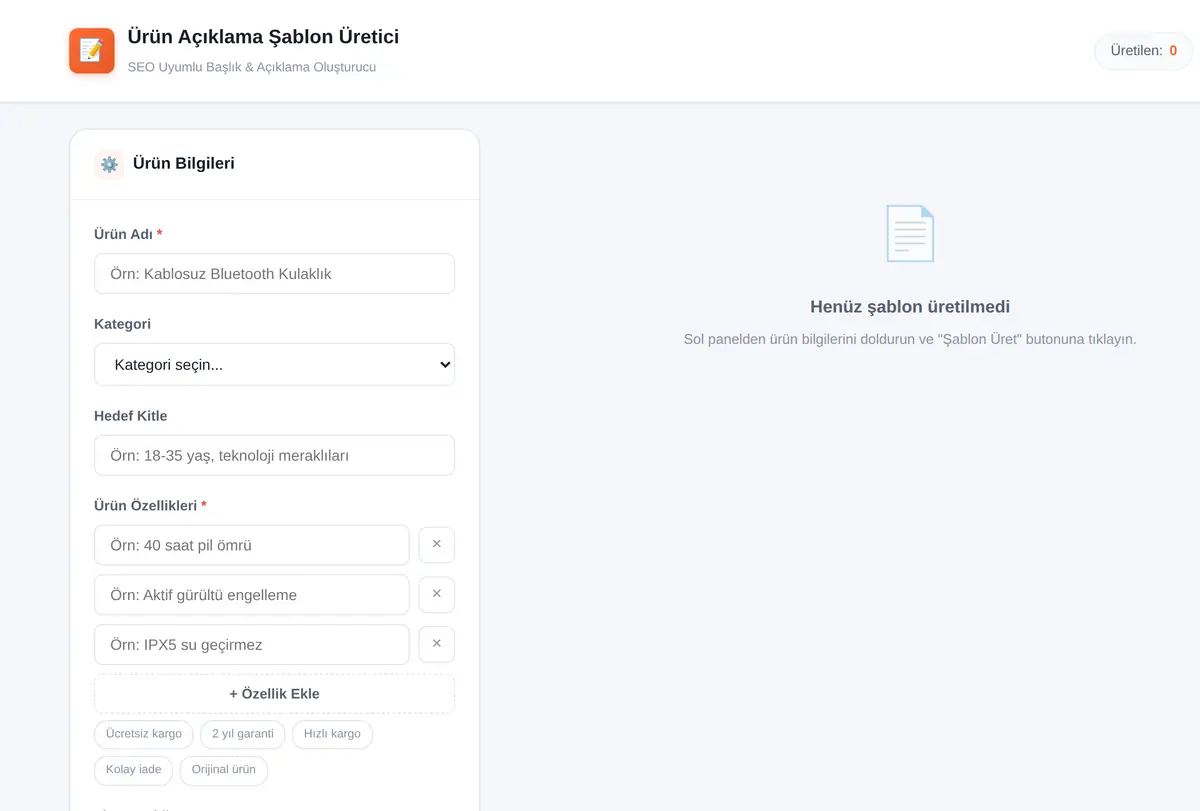Focus the Ürün Adı input field

274,274
